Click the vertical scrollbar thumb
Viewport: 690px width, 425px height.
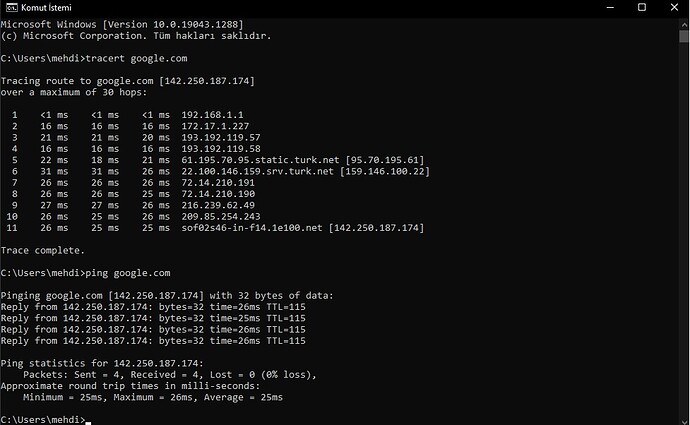coord(683,37)
